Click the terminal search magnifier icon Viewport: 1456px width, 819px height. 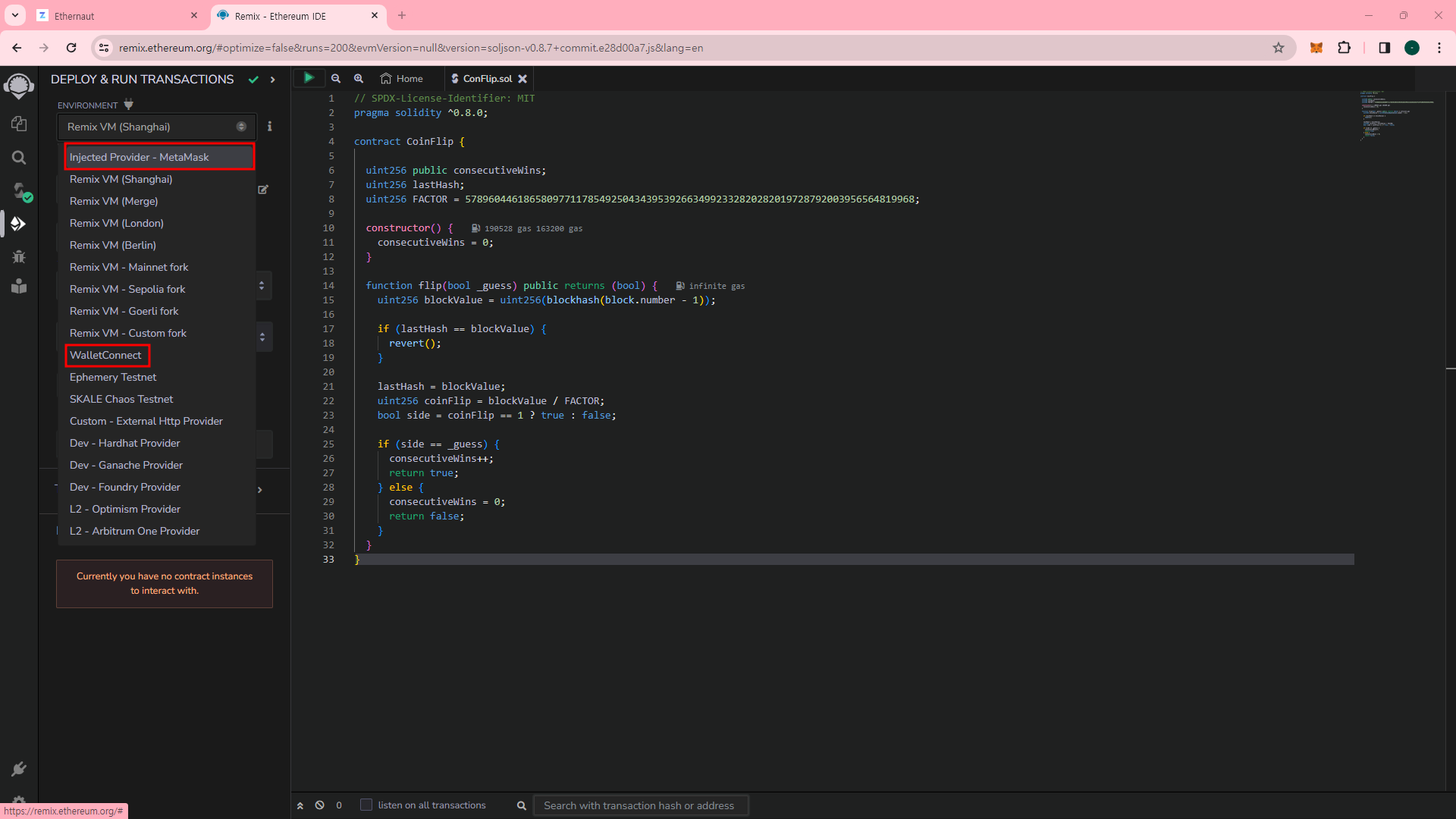point(522,805)
